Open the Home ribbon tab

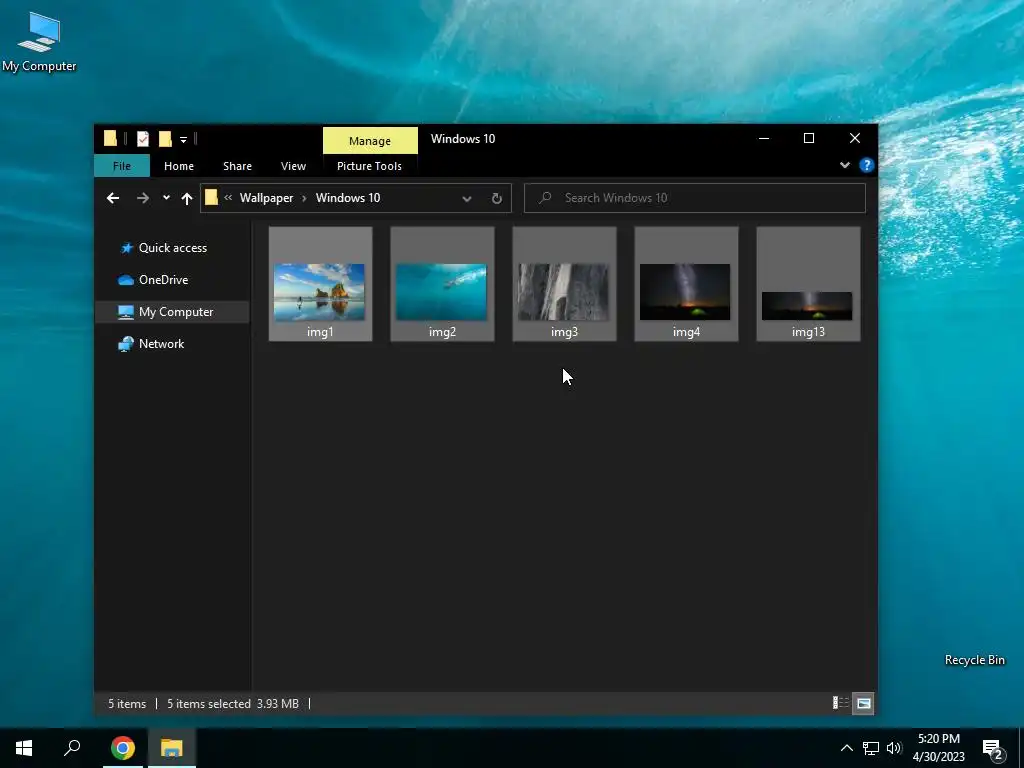pyautogui.click(x=179, y=166)
